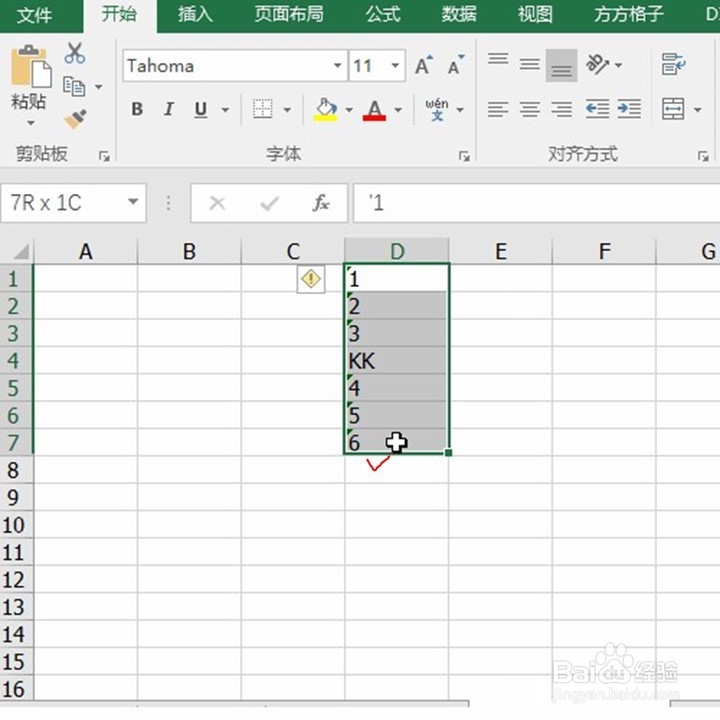
Task: Decrease indent
Action: coord(598,109)
